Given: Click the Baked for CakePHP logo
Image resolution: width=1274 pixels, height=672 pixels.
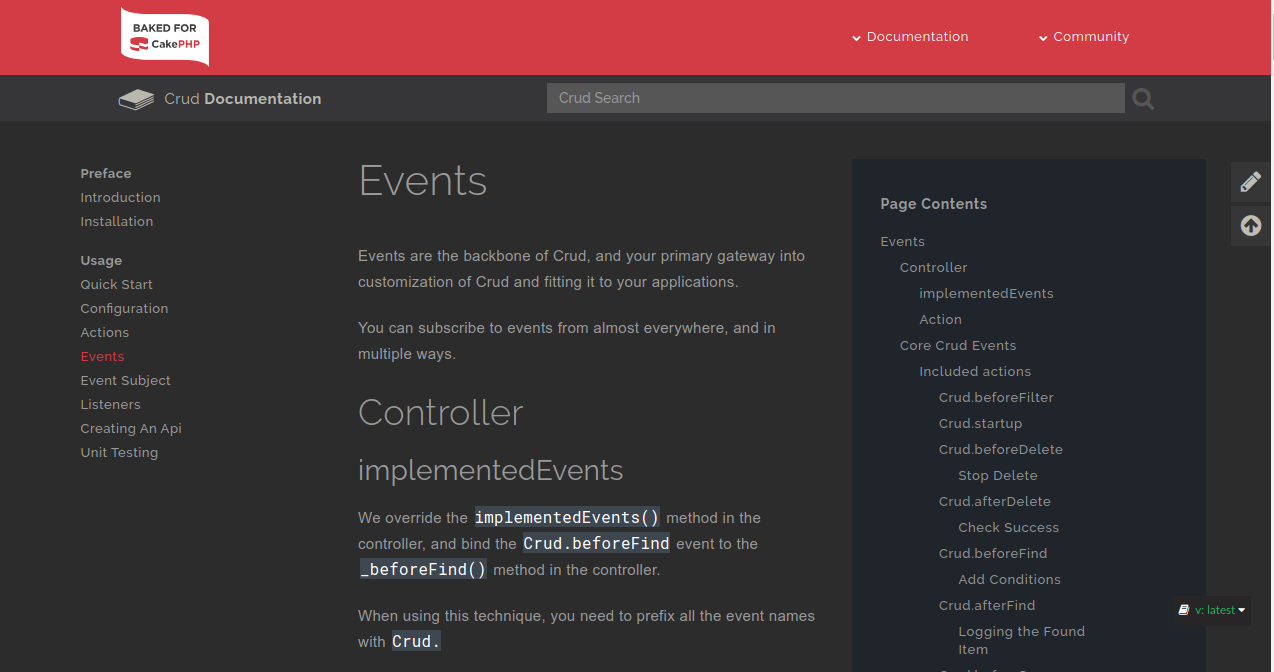Looking at the screenshot, I should (164, 37).
